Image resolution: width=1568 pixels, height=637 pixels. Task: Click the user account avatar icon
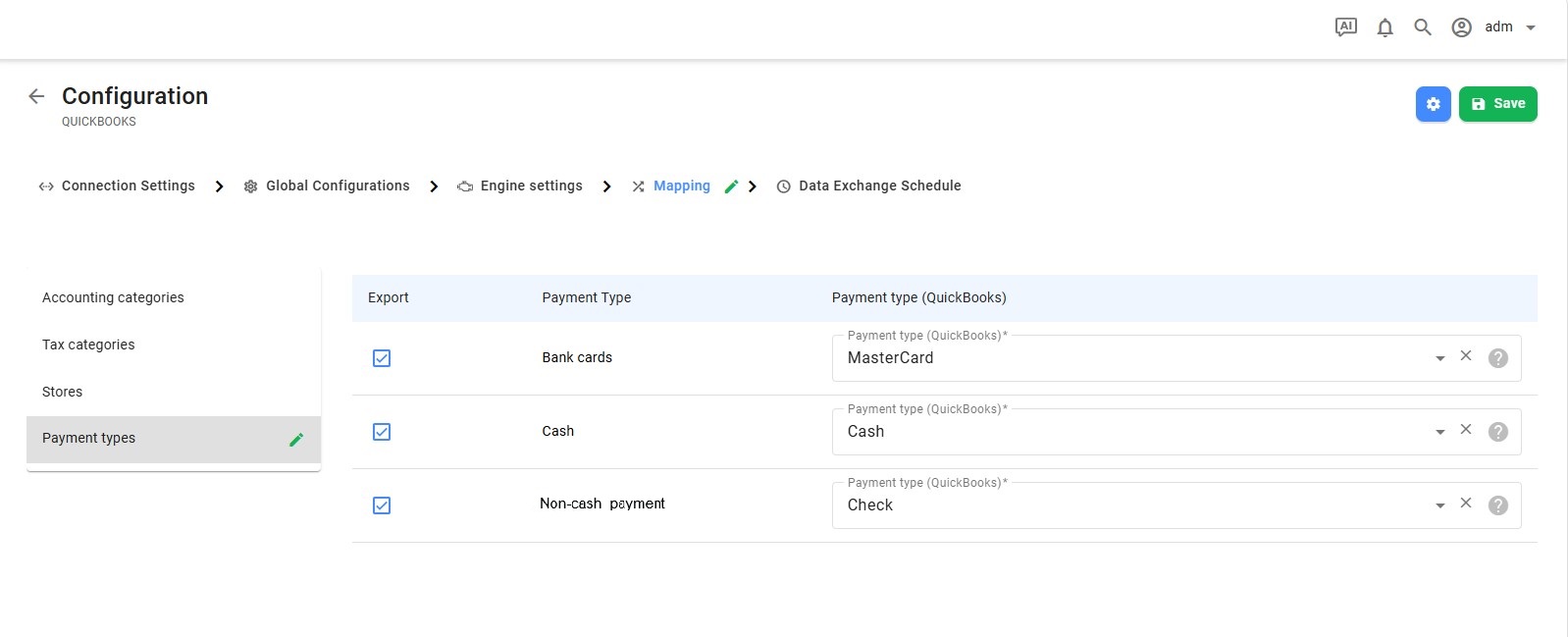coord(1461,27)
